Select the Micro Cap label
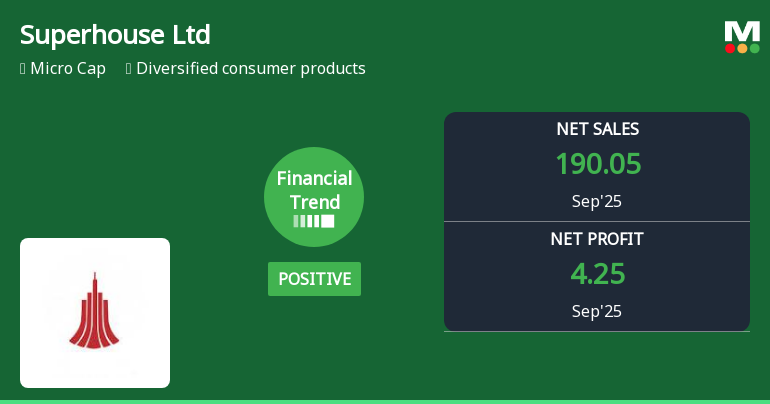This screenshot has width=770, height=404. pyautogui.click(x=68, y=69)
